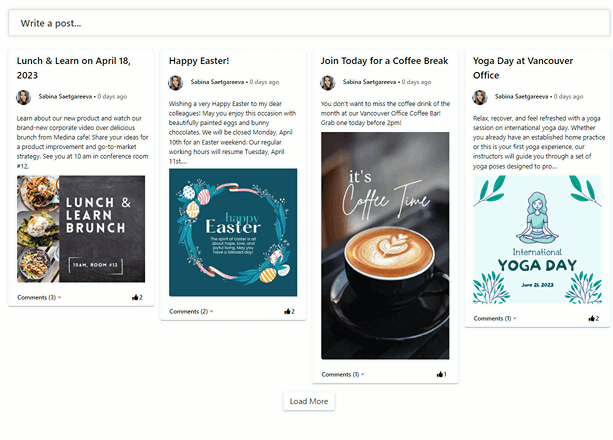Click the Load More button

click(309, 401)
